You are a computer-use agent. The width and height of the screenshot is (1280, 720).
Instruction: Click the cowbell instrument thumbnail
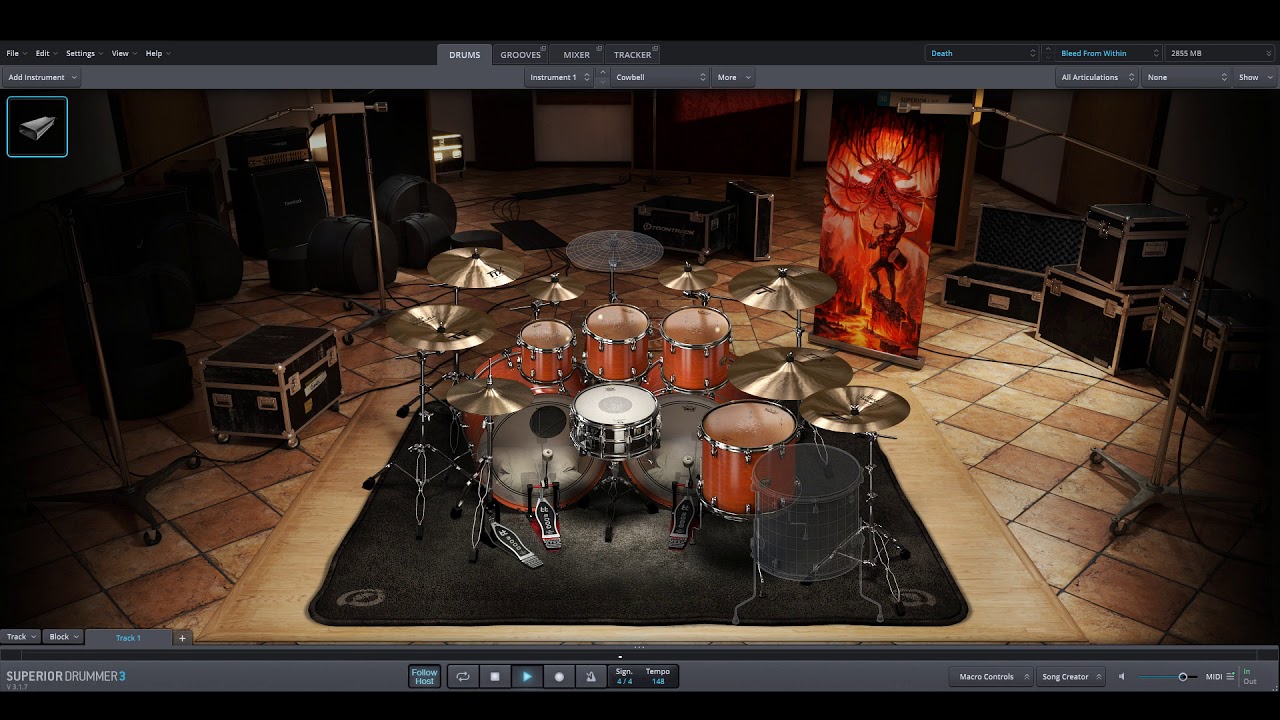click(x=37, y=127)
